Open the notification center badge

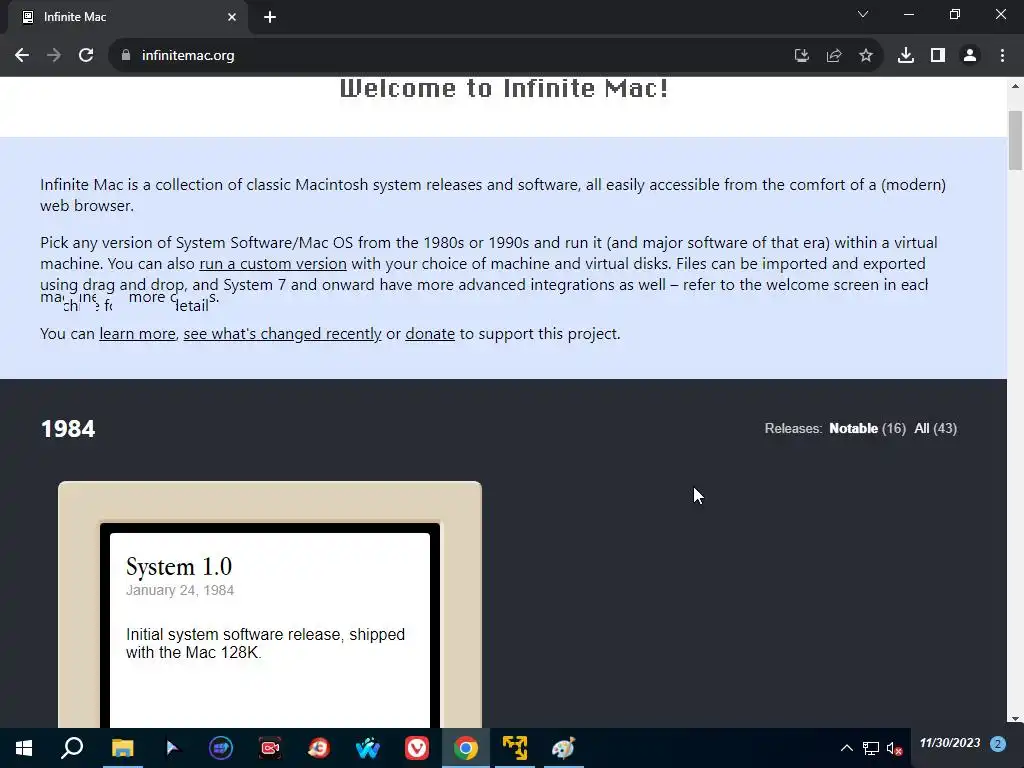(x=998, y=744)
